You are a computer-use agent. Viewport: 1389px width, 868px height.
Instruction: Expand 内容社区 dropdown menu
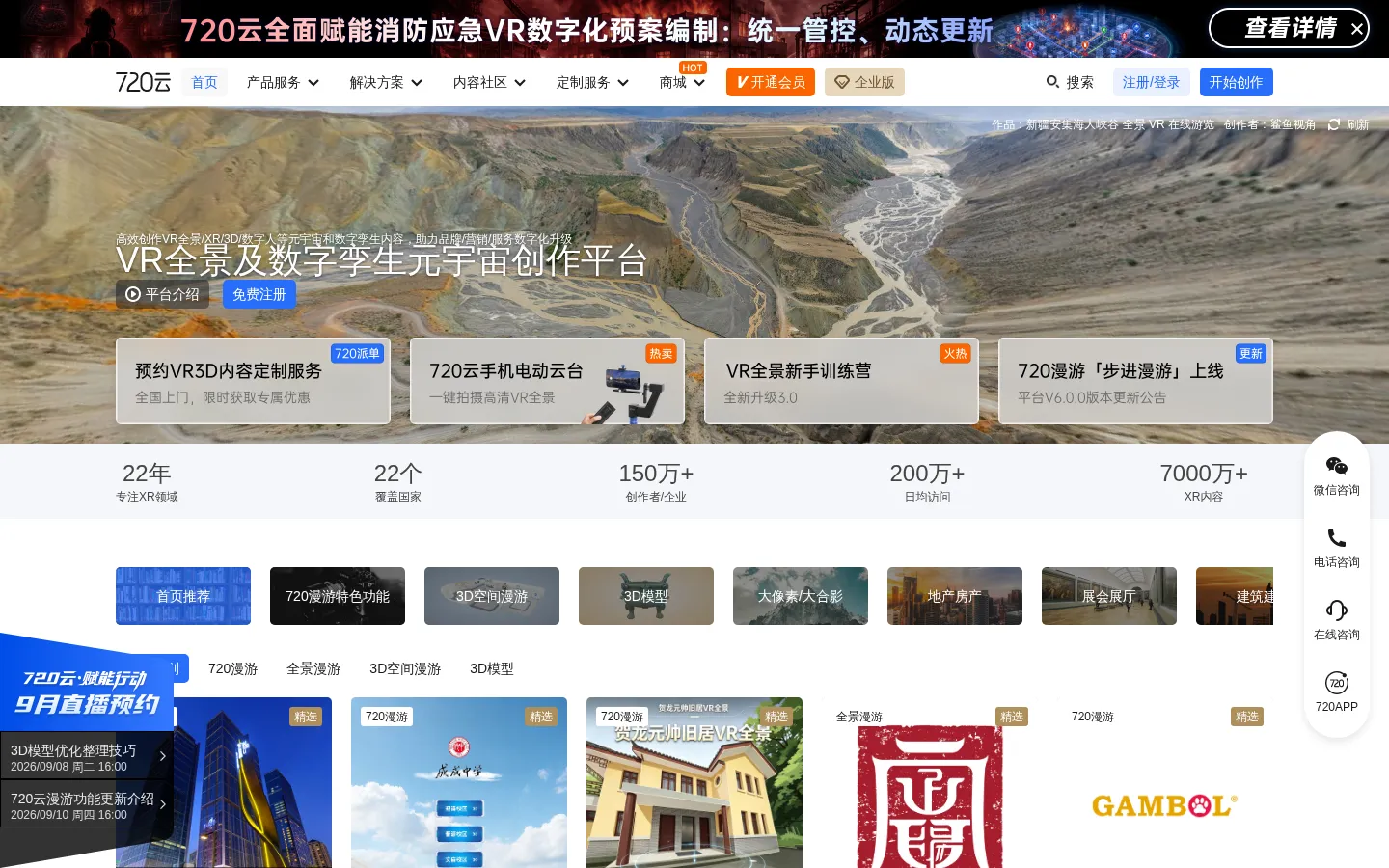click(x=489, y=82)
